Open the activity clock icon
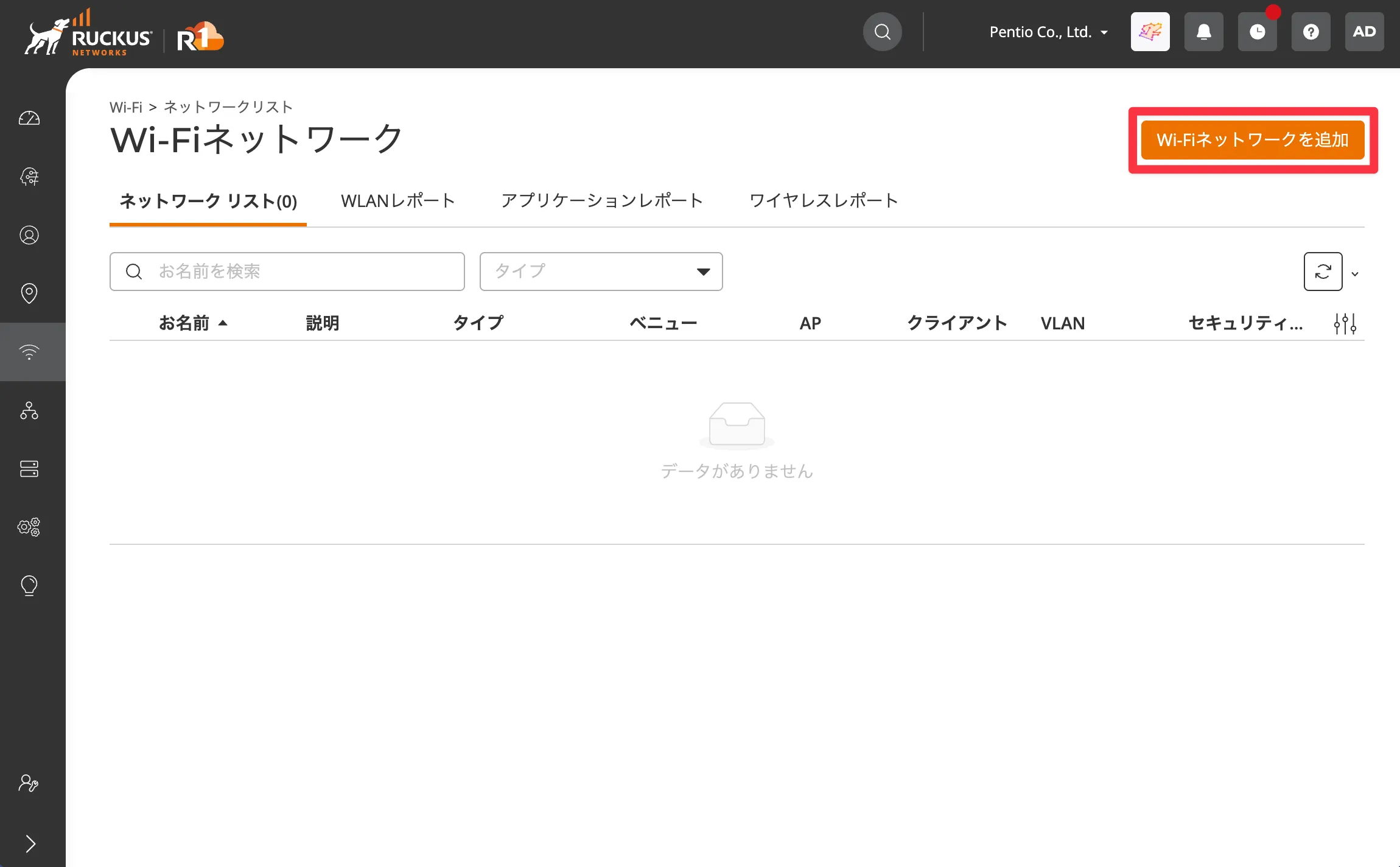The image size is (1400, 867). 1258,32
